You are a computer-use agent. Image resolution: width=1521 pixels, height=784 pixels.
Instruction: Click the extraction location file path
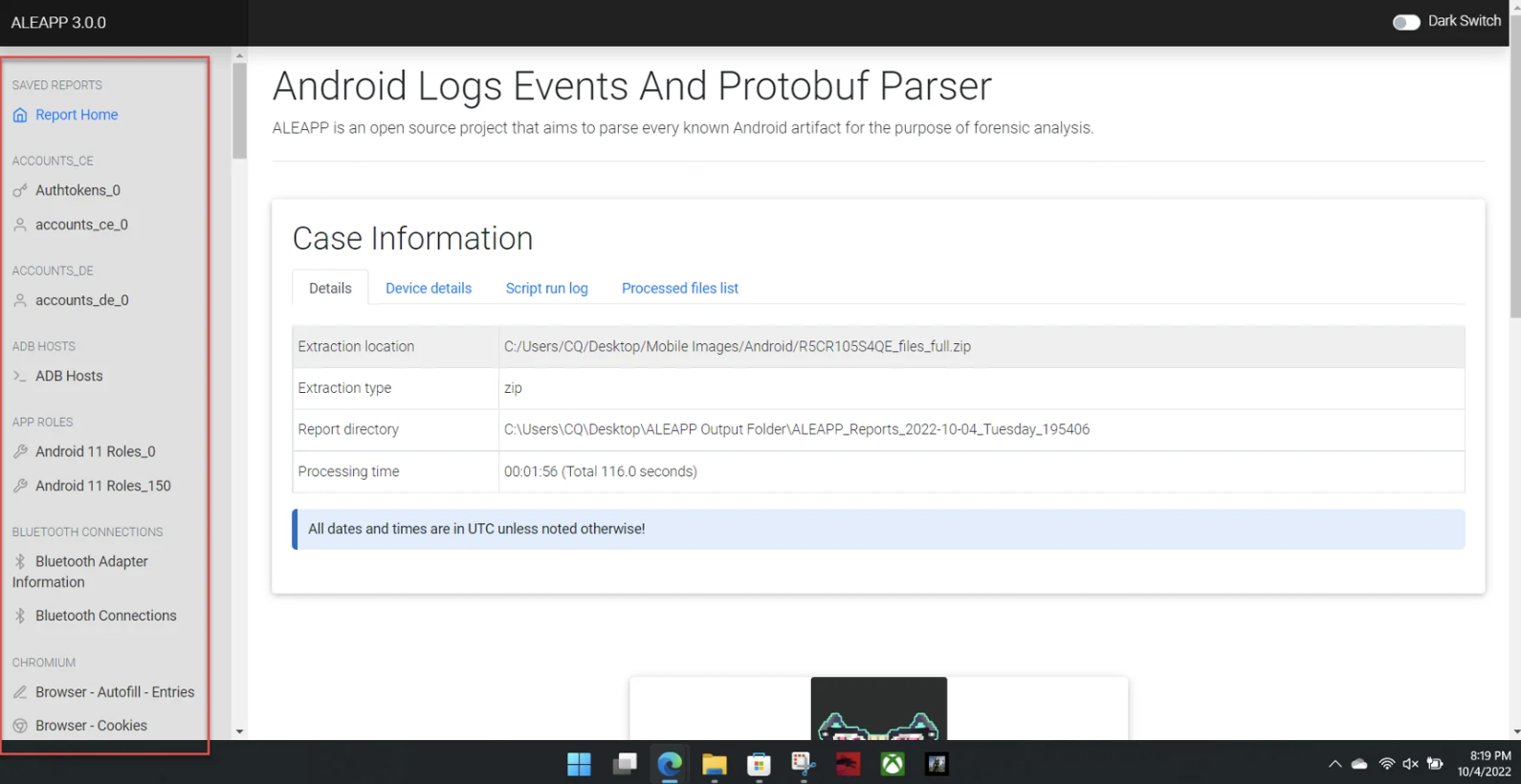point(738,346)
